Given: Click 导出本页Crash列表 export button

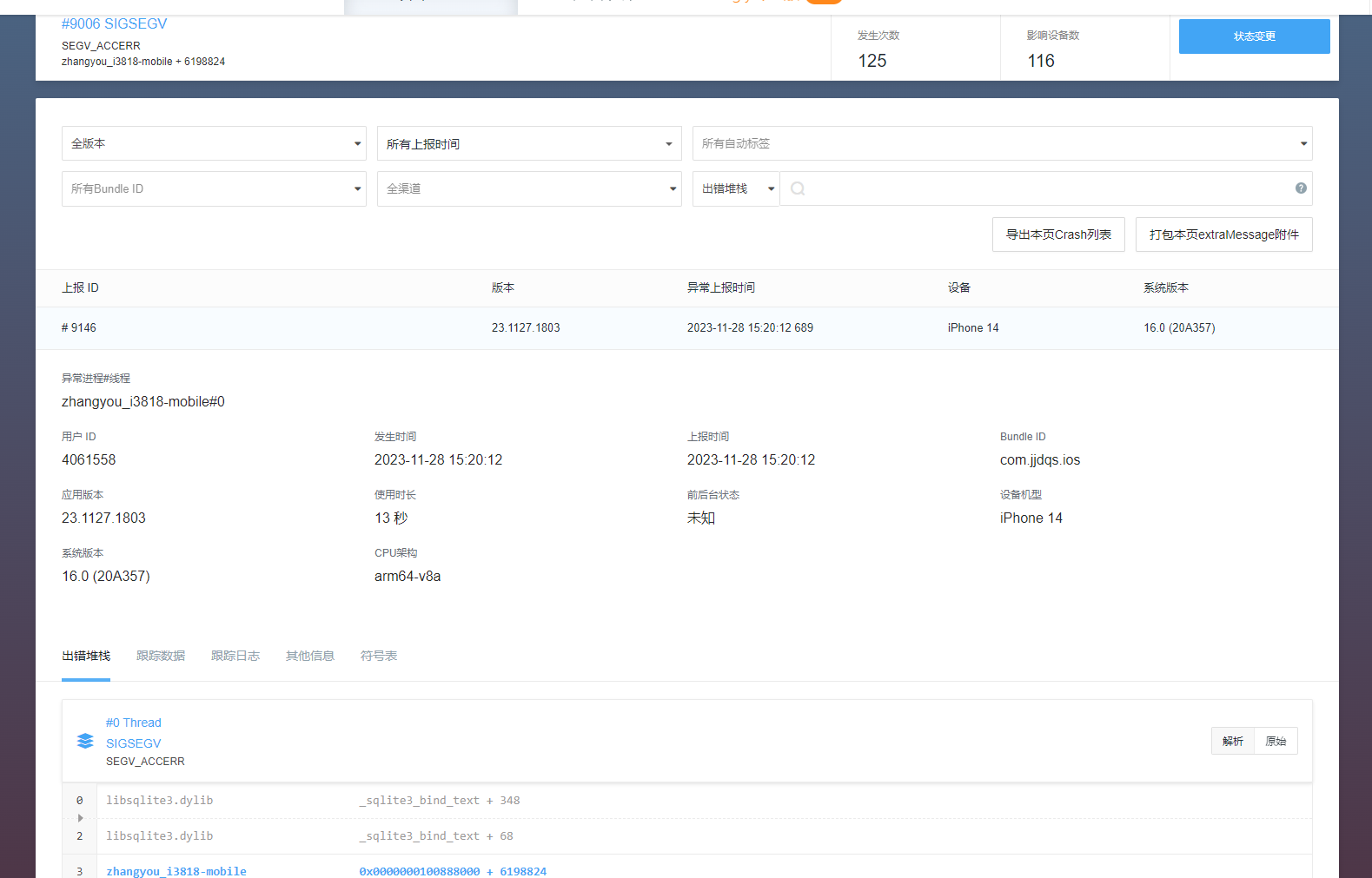Looking at the screenshot, I should 1058,234.
